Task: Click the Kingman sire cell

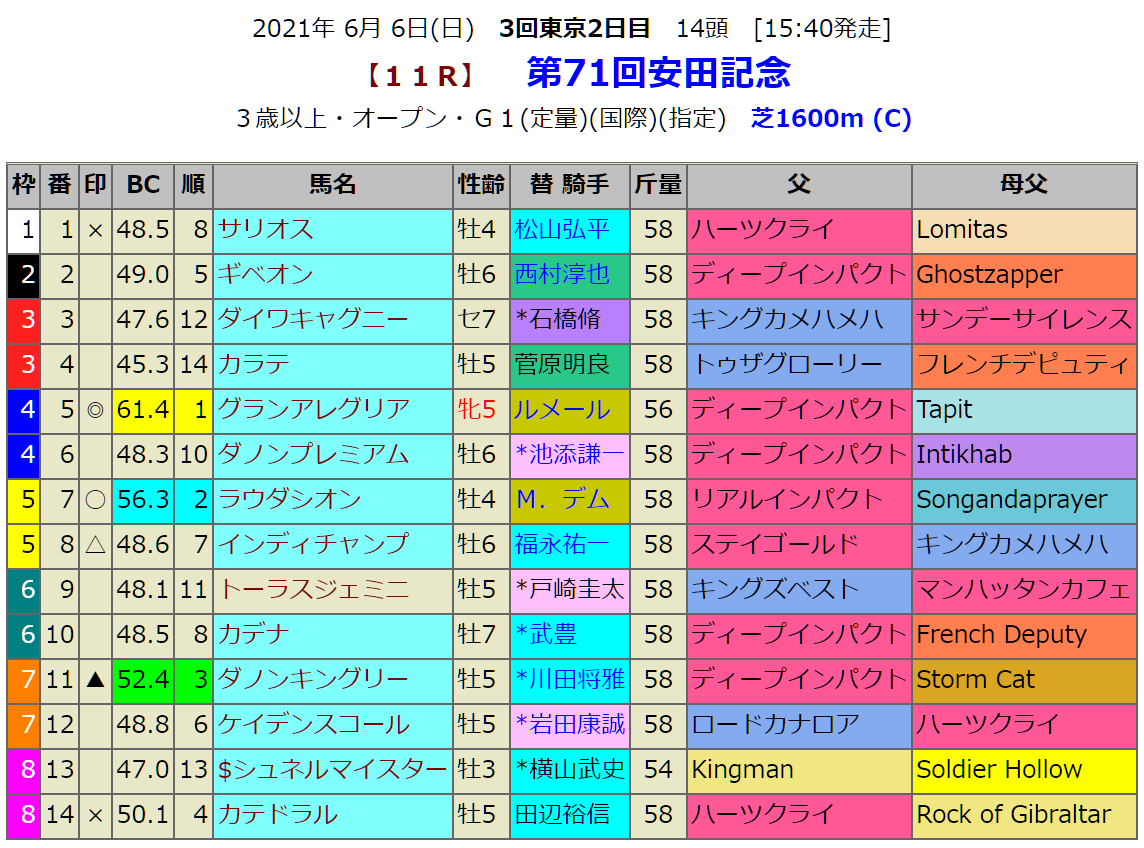Action: [x=742, y=770]
